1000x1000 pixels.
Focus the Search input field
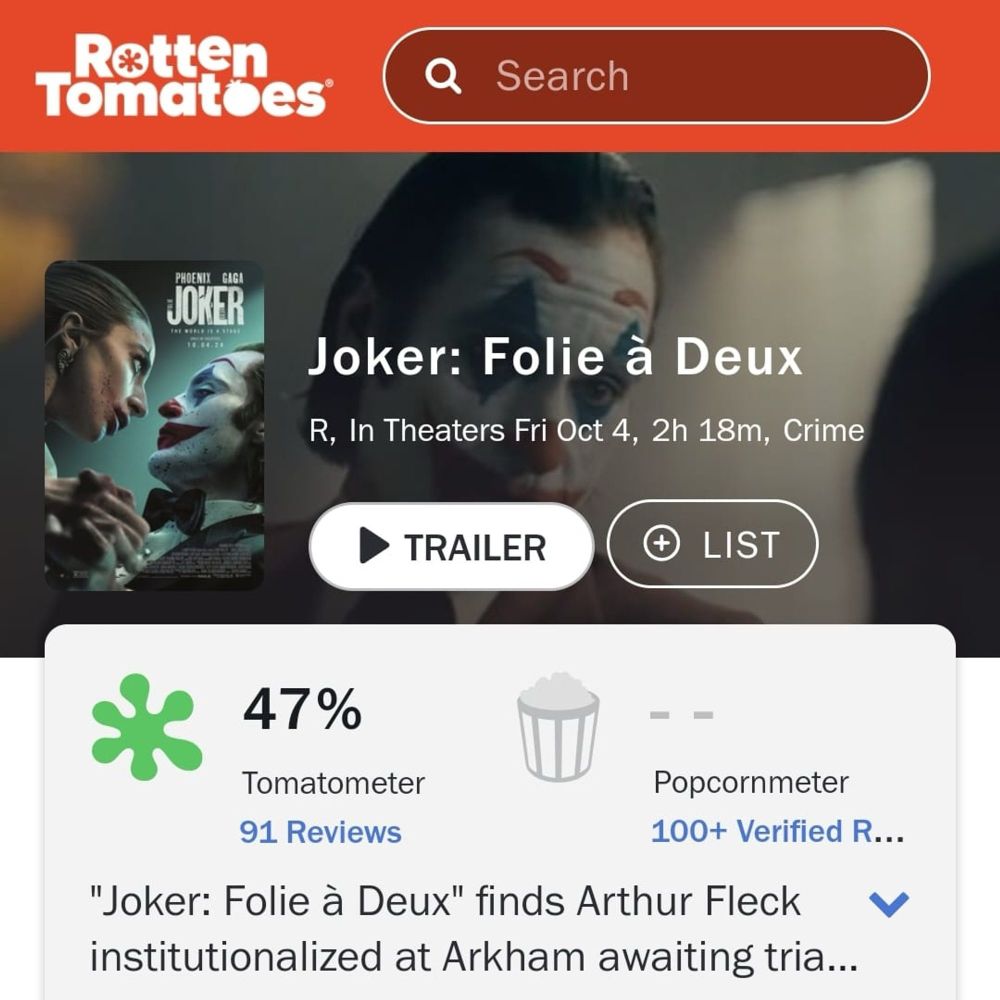(656, 75)
